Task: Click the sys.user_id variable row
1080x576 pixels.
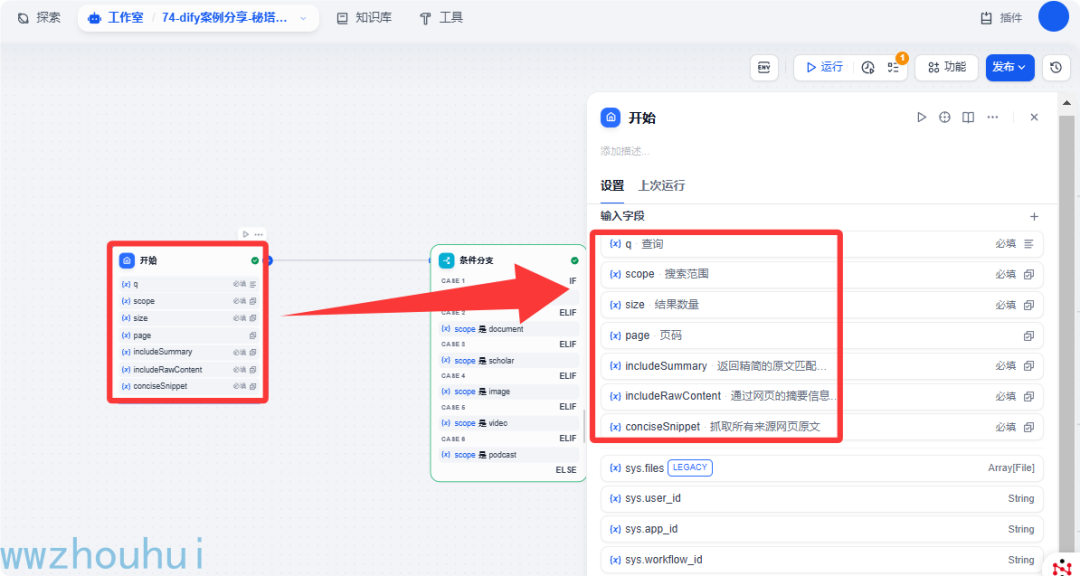Action: [x=822, y=499]
